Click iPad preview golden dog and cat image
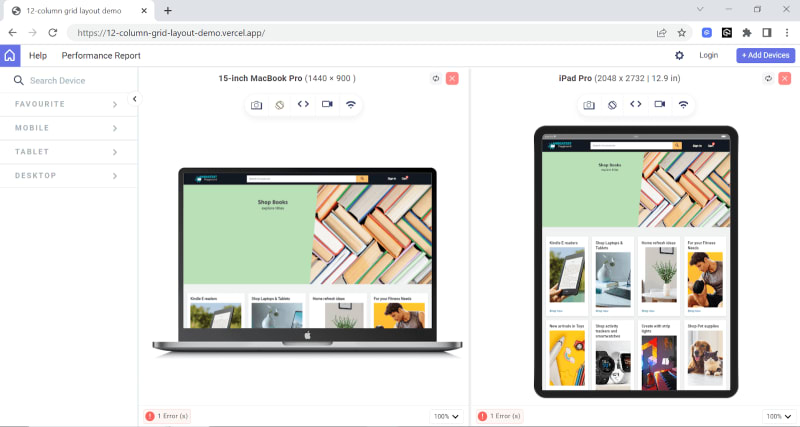Screen dimensions: 800x427 705,358
